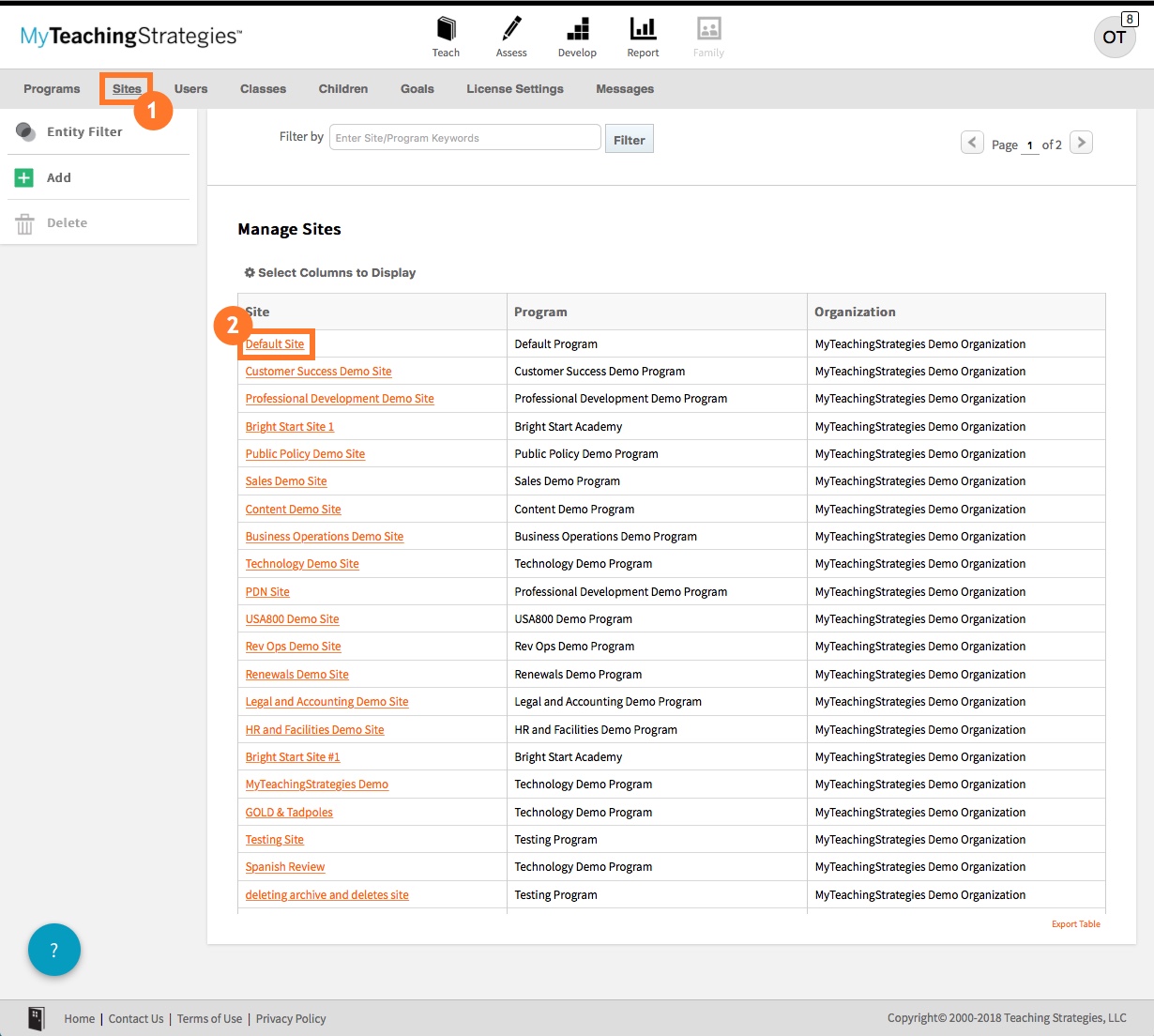Open Report using the bar graph icon

[x=643, y=28]
